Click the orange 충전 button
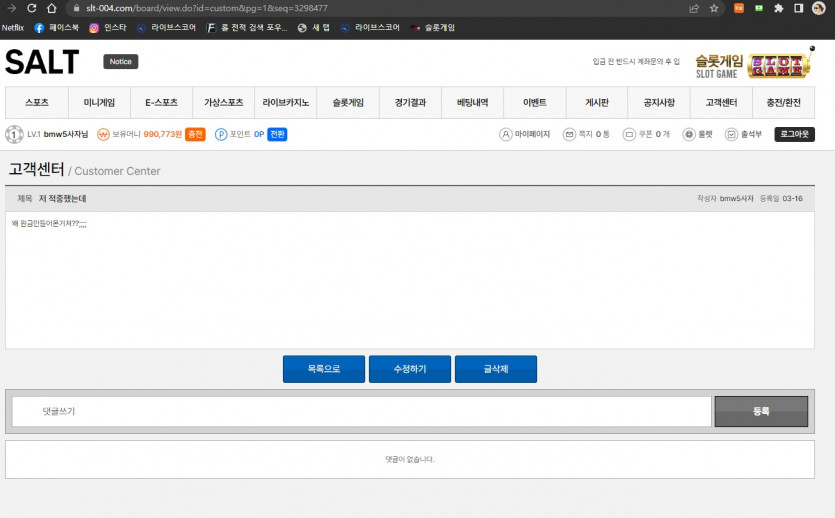The image size is (835, 518). tap(195, 134)
